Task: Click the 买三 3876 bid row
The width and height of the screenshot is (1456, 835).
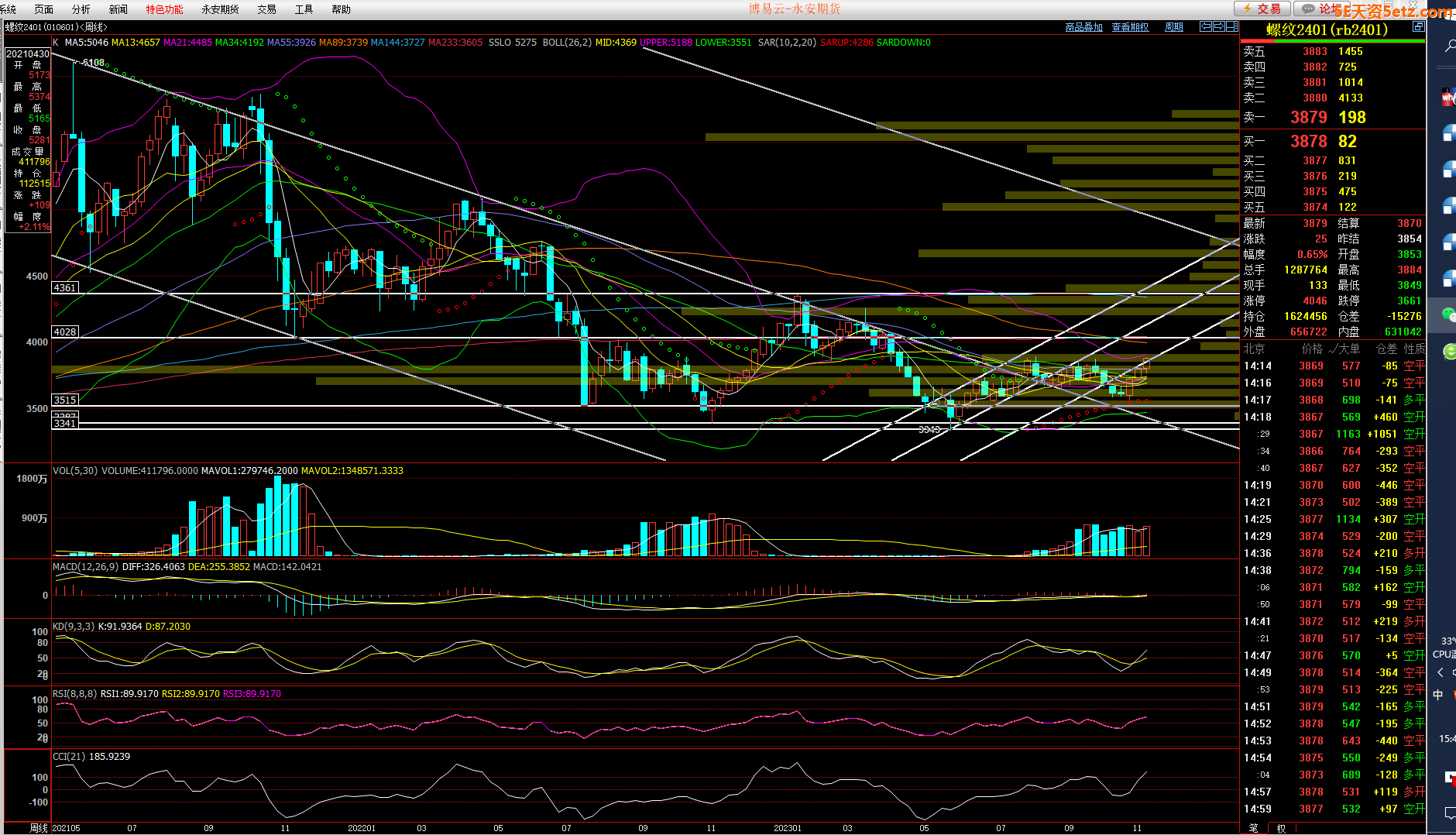Action: point(1332,176)
